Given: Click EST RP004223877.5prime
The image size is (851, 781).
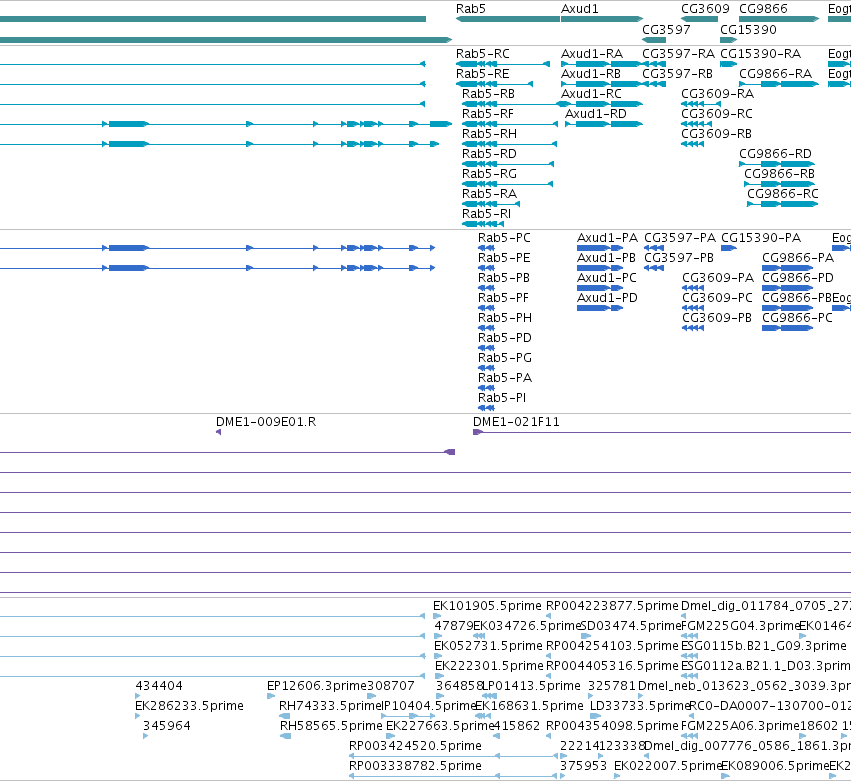Looking at the screenshot, I should pyautogui.click(x=612, y=606).
